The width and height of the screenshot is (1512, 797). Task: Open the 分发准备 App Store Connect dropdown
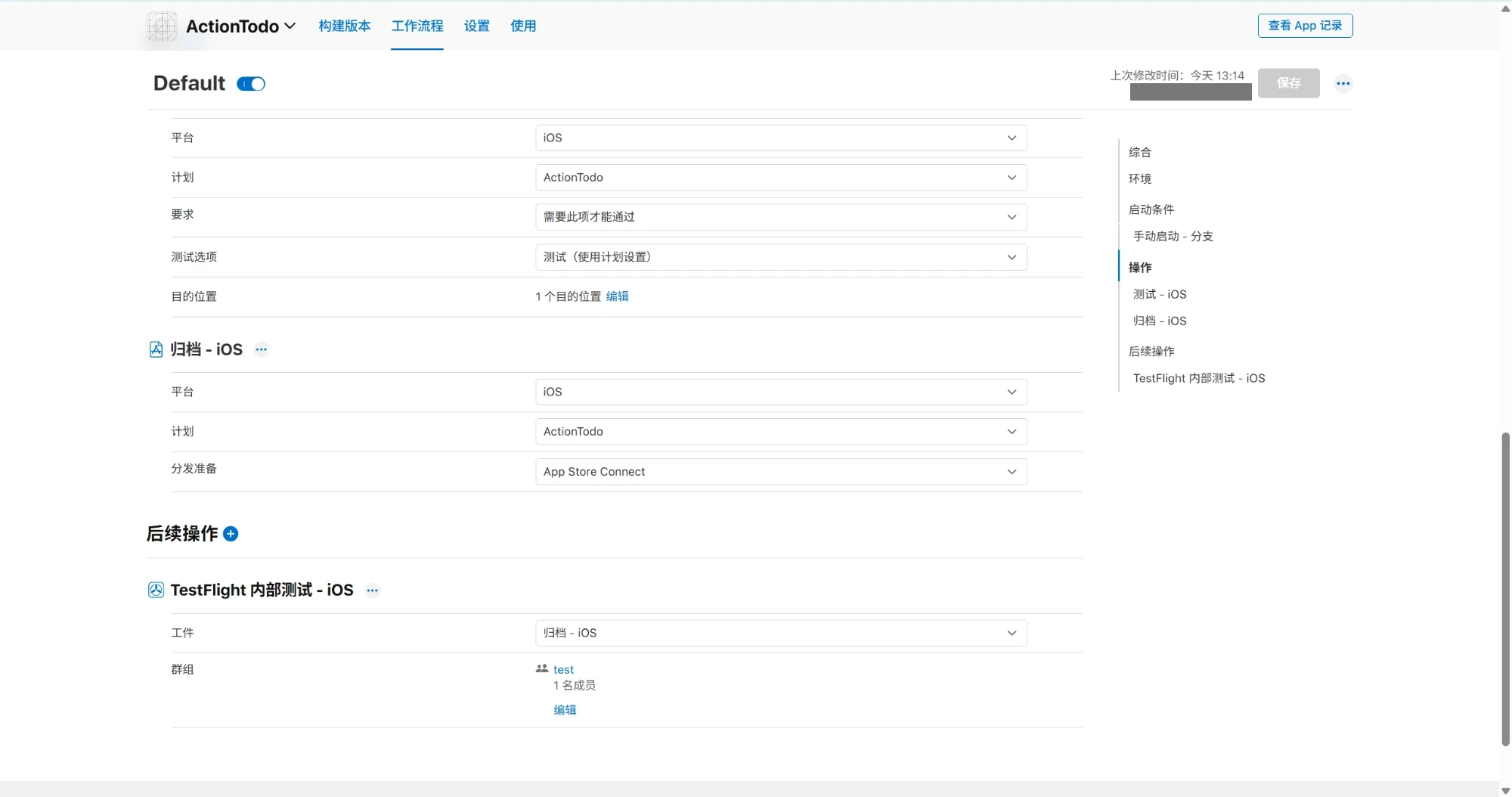tap(781, 472)
